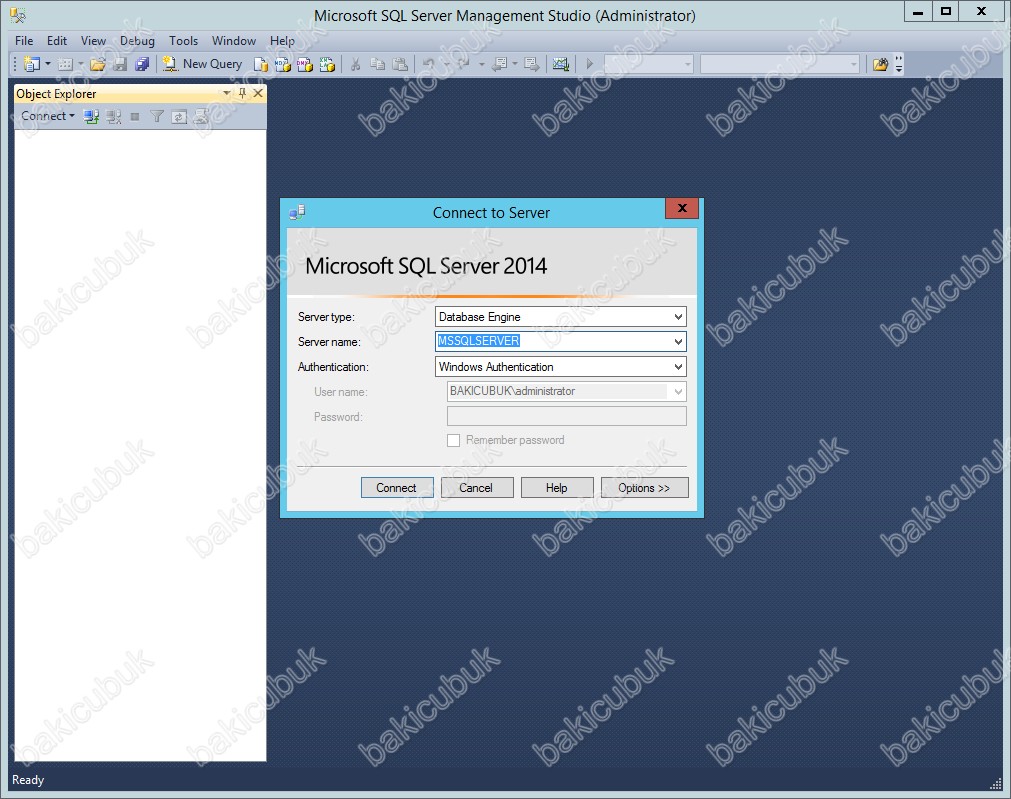The width and height of the screenshot is (1011, 799).
Task: Click the Undo arrow icon
Action: click(x=429, y=64)
